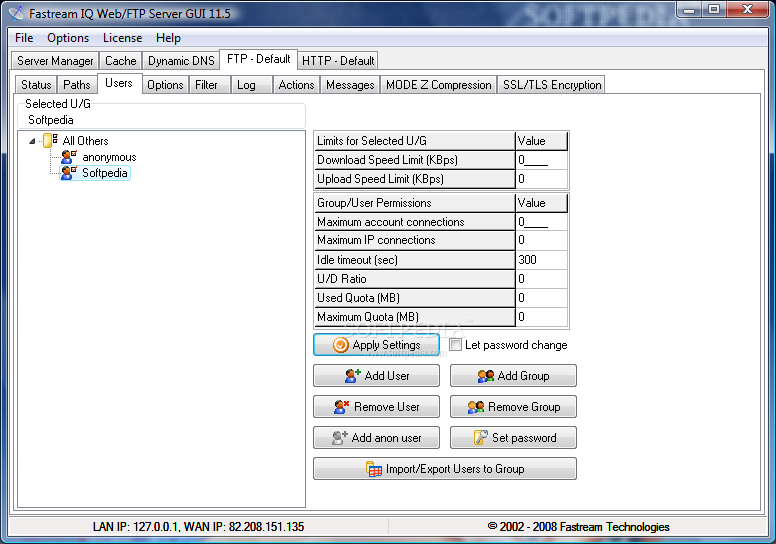This screenshot has width=776, height=544.
Task: Click the key icon on Set password
Action: click(481, 438)
